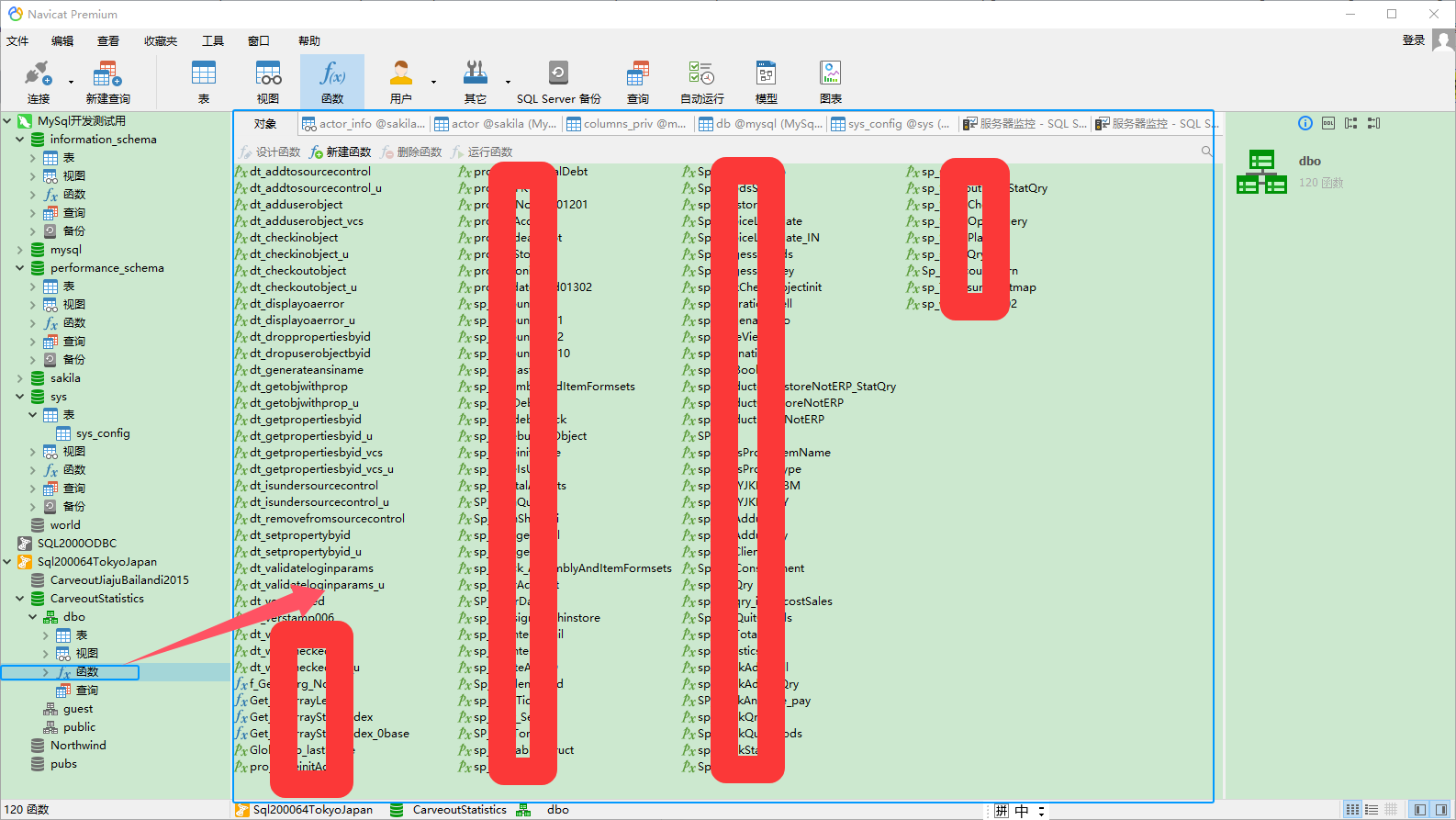Switch to sys_config @sys tab
Image resolution: width=1456 pixels, height=820 pixels.
[890, 123]
